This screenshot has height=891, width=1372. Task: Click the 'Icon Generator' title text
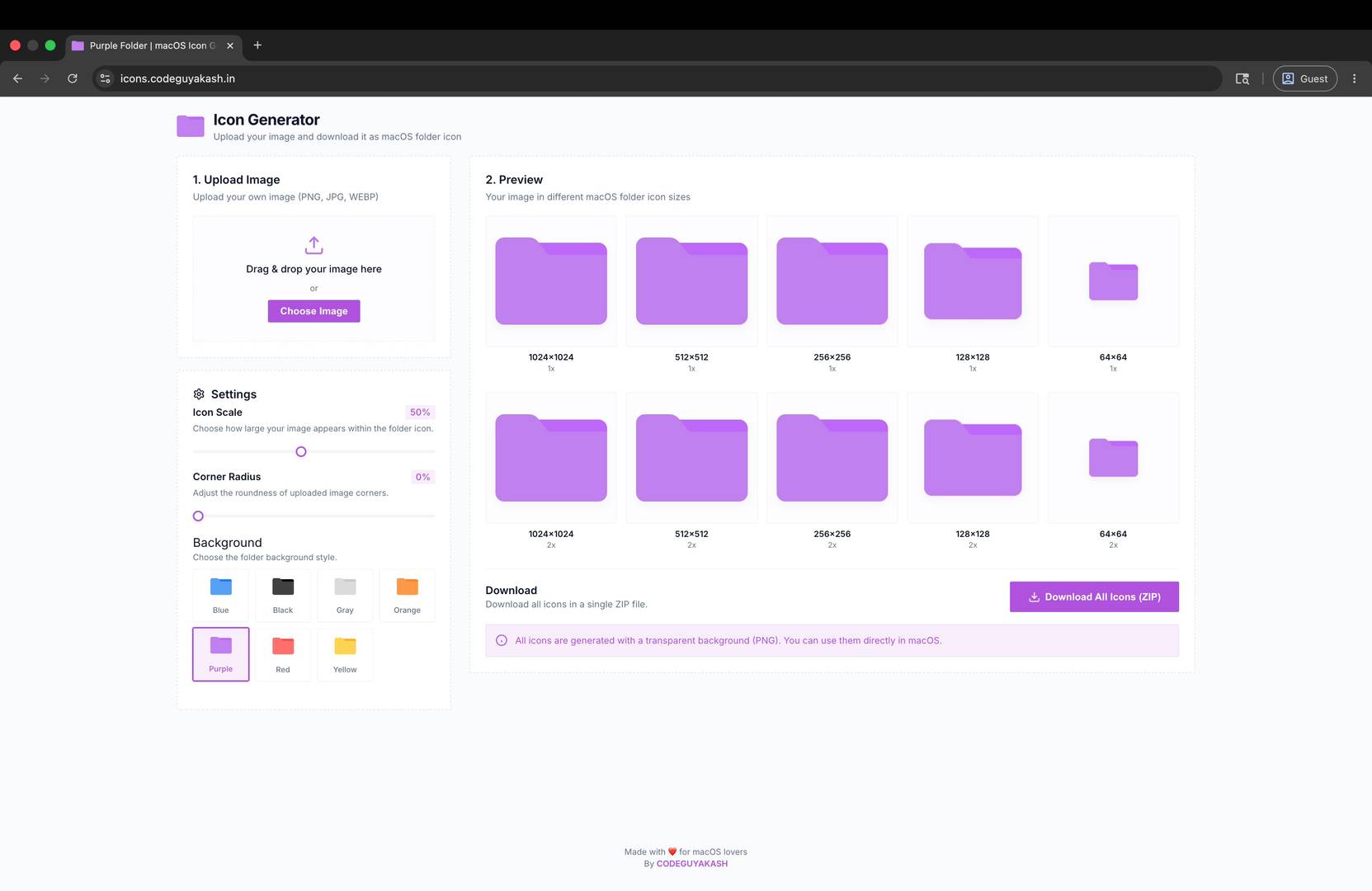(266, 120)
